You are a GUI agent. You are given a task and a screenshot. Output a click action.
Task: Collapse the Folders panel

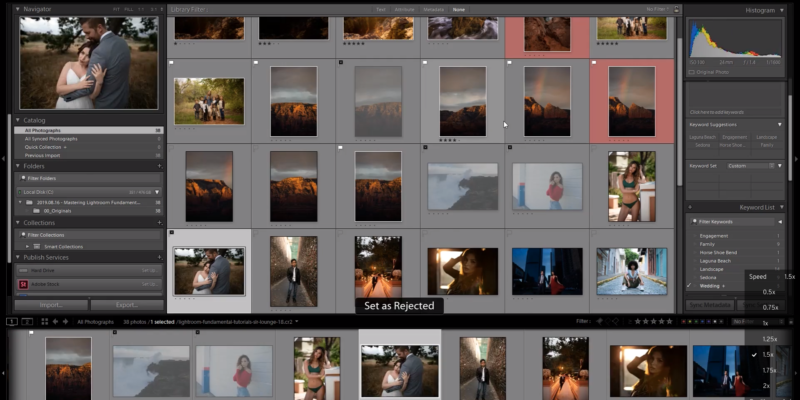point(18,166)
